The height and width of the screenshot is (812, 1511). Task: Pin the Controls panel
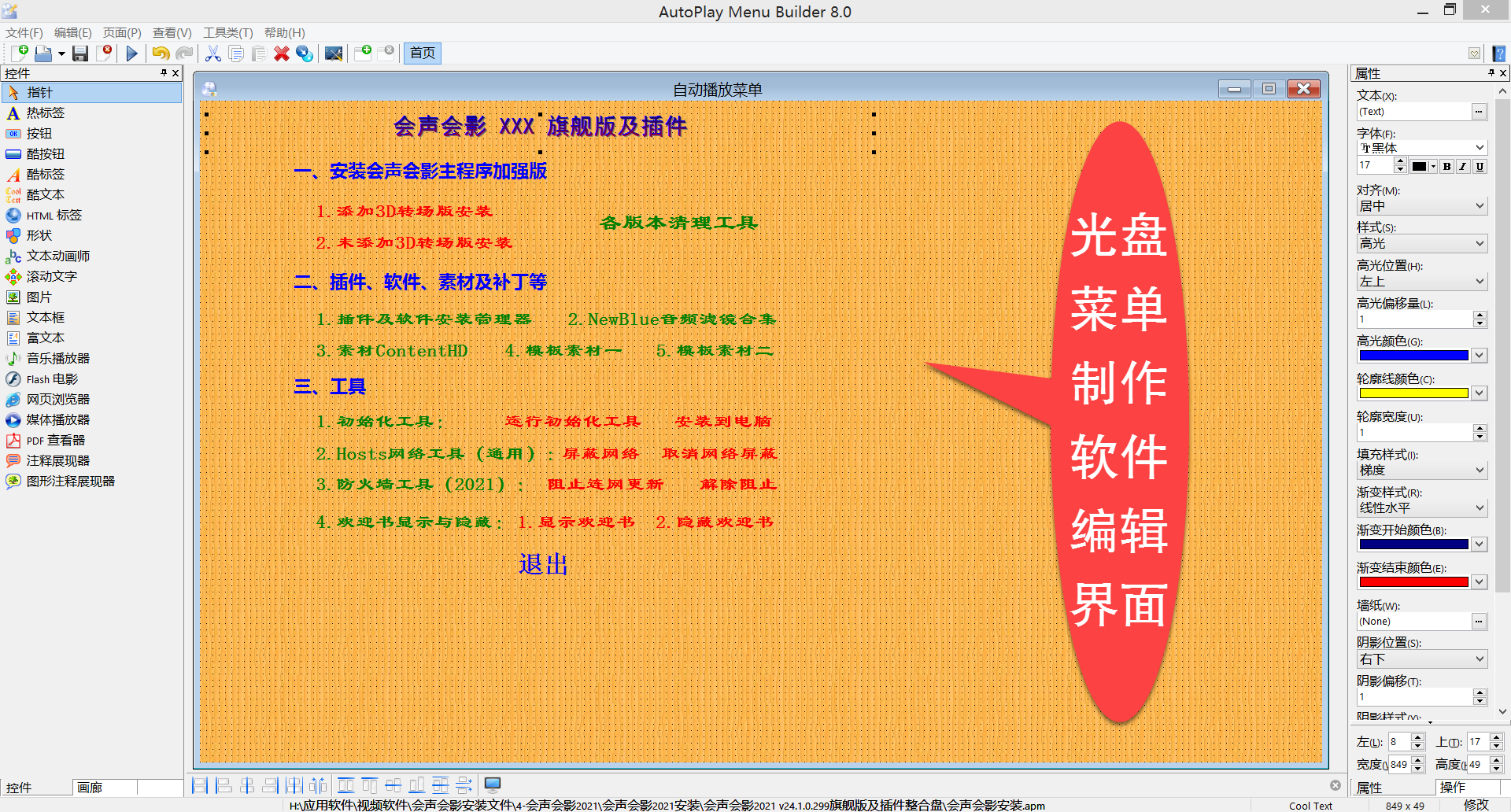tap(164, 72)
